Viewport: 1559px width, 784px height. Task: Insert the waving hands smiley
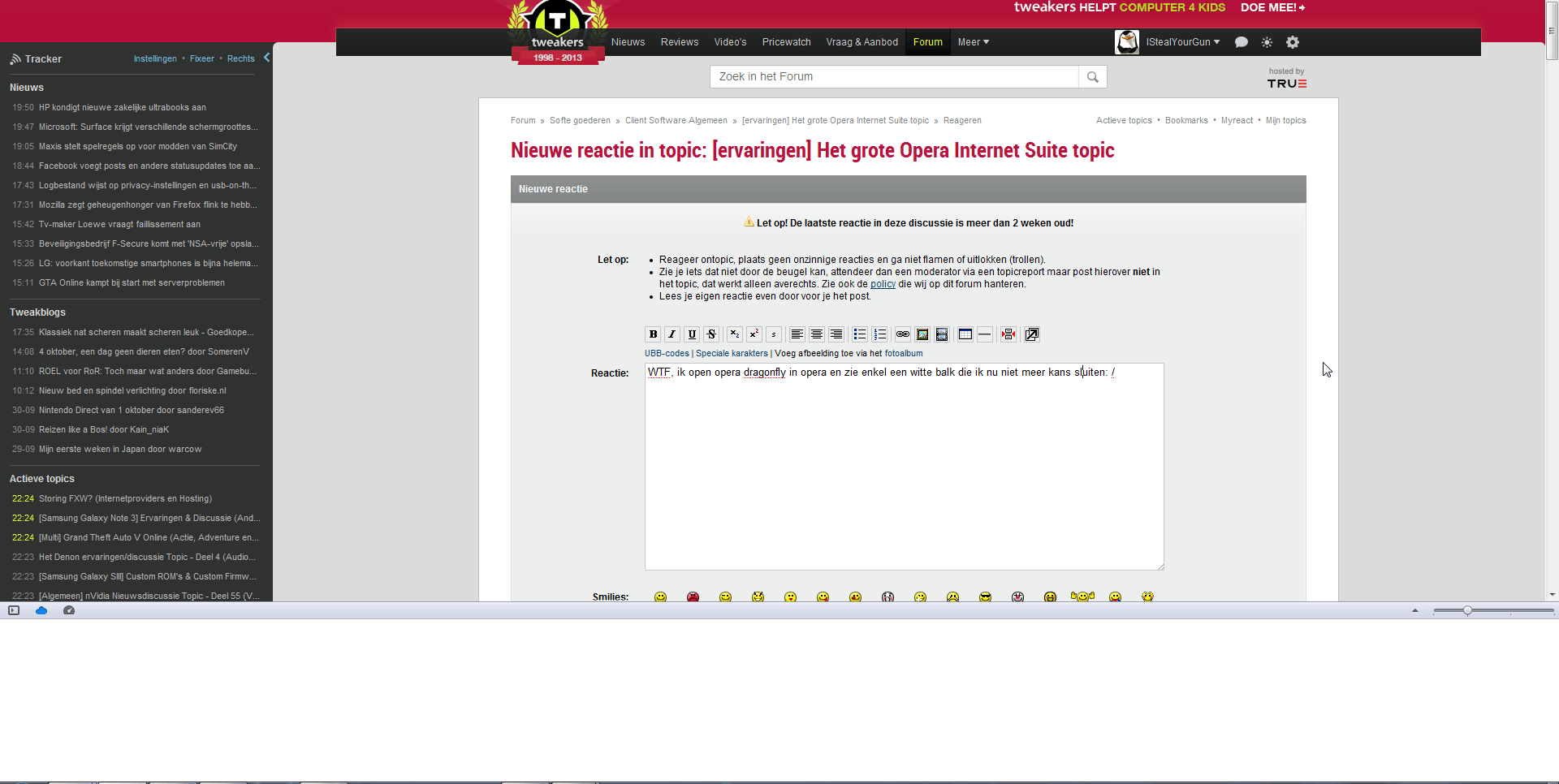point(1082,597)
